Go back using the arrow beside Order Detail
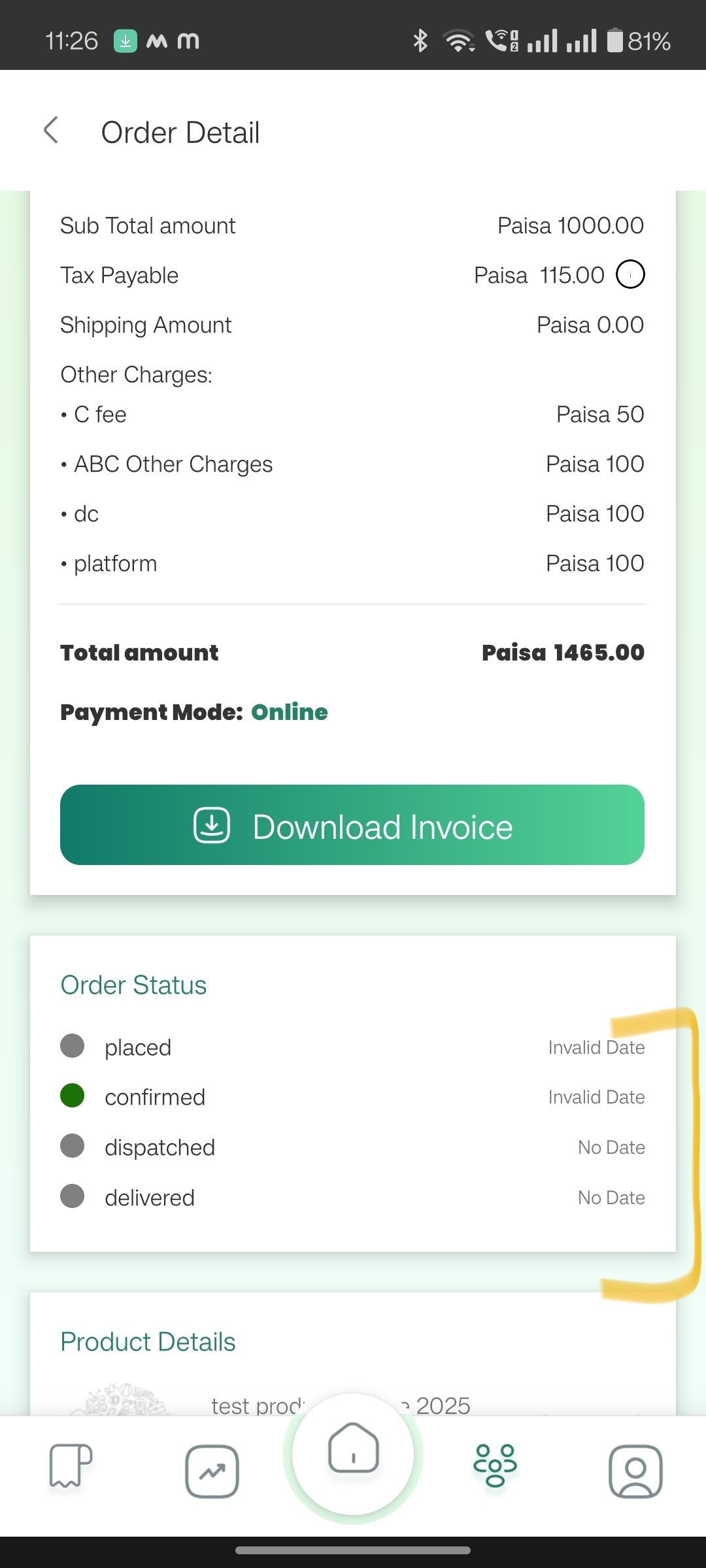Screen dimensions: 706x1568 pyautogui.click(x=51, y=130)
